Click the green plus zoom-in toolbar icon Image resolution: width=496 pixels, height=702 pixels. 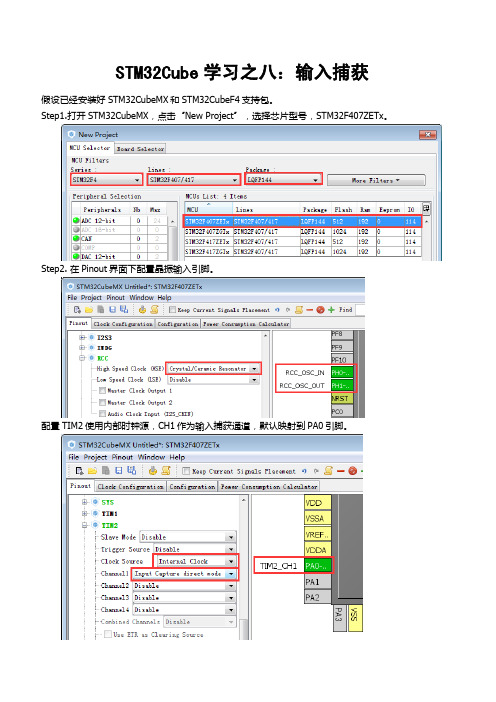(x=332, y=310)
